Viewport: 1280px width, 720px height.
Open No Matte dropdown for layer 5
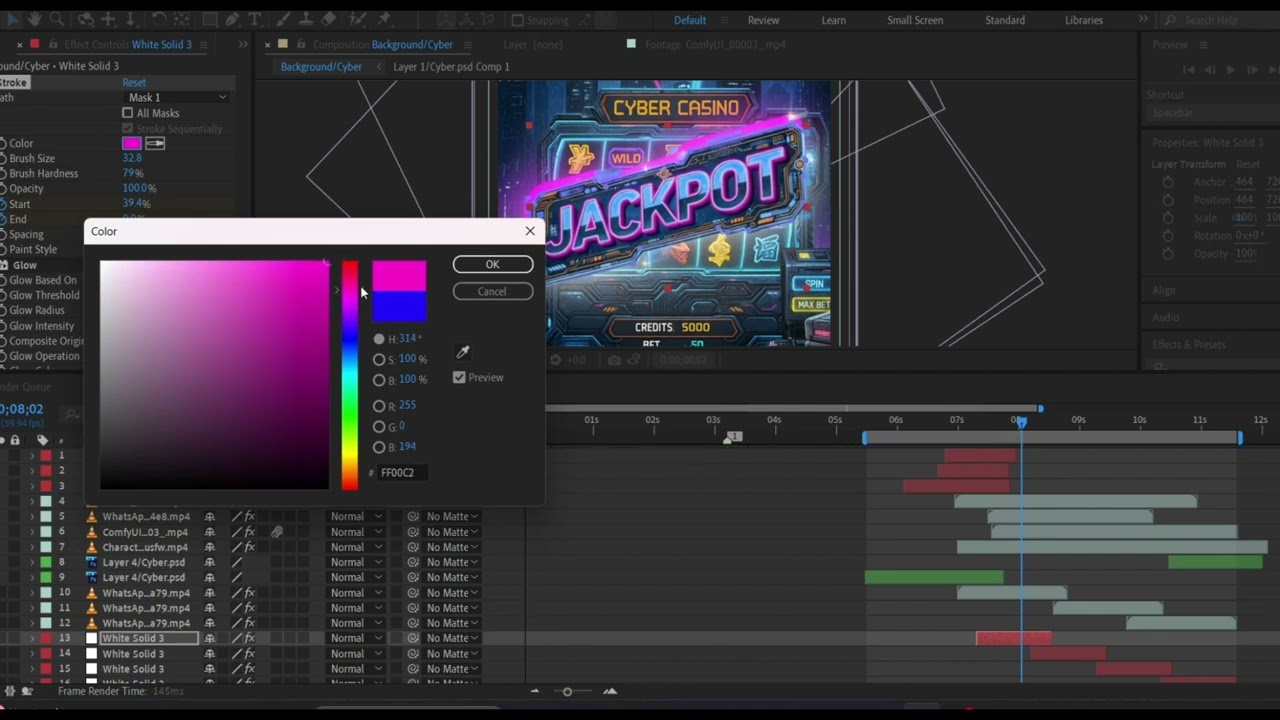(x=452, y=517)
